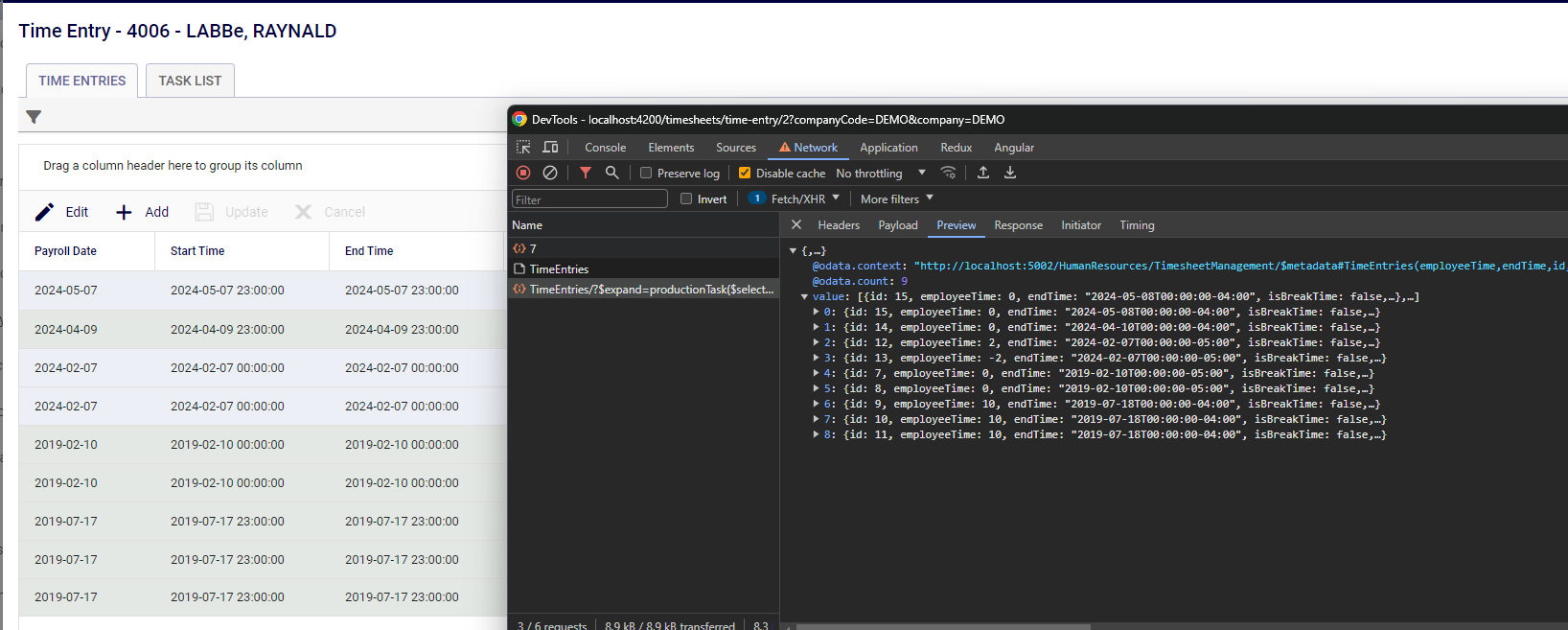Open the More filters dropdown
Screen dimensions: 1568x630
896,199
